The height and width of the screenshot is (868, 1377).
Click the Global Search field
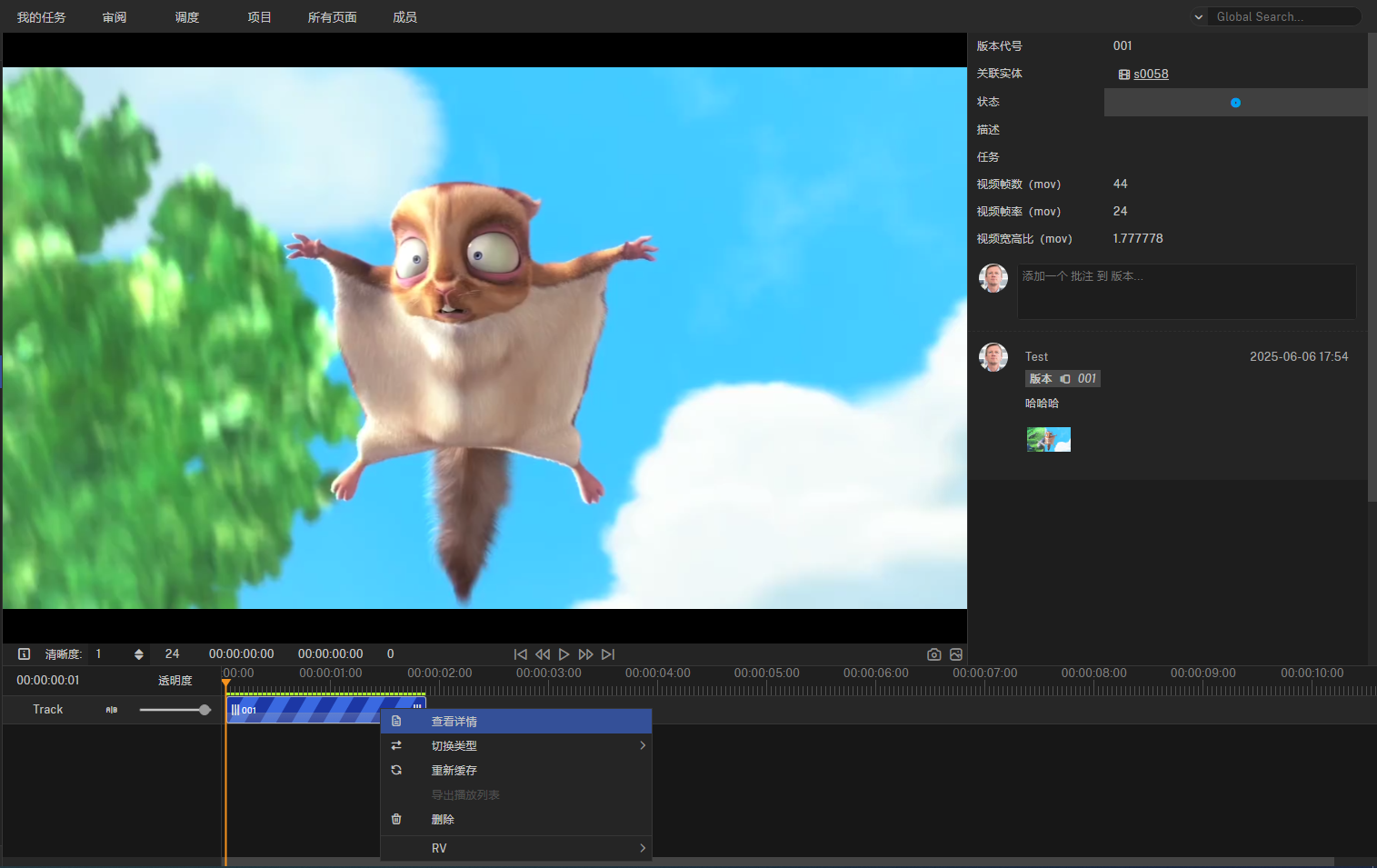pos(1284,16)
